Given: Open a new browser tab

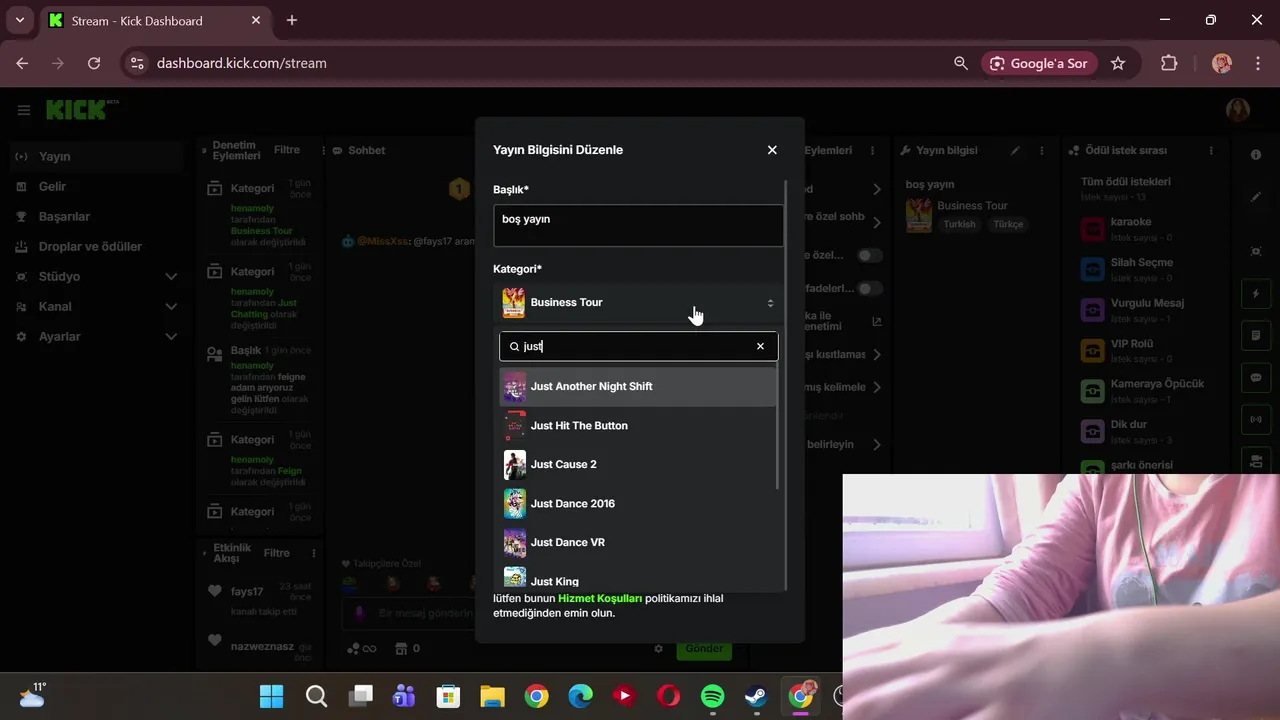Looking at the screenshot, I should point(292,20).
